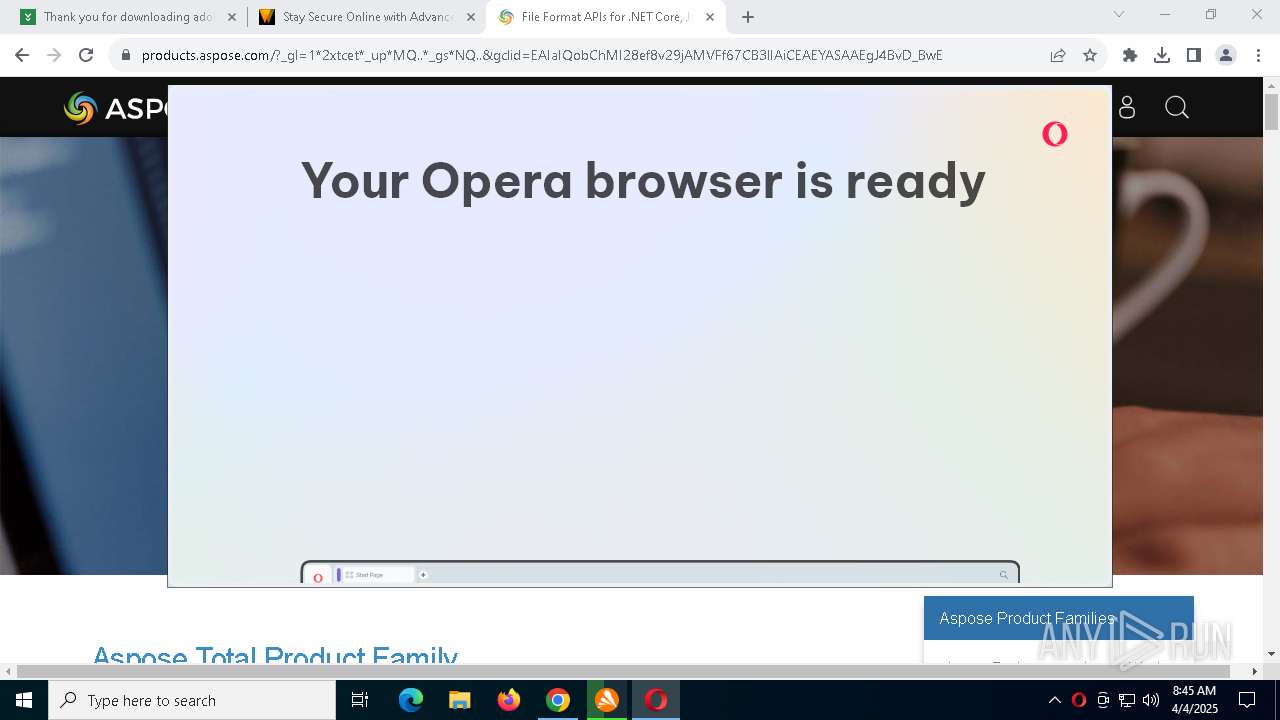Open Chrome three-dot menu
Image resolution: width=1280 pixels, height=720 pixels.
click(1257, 55)
